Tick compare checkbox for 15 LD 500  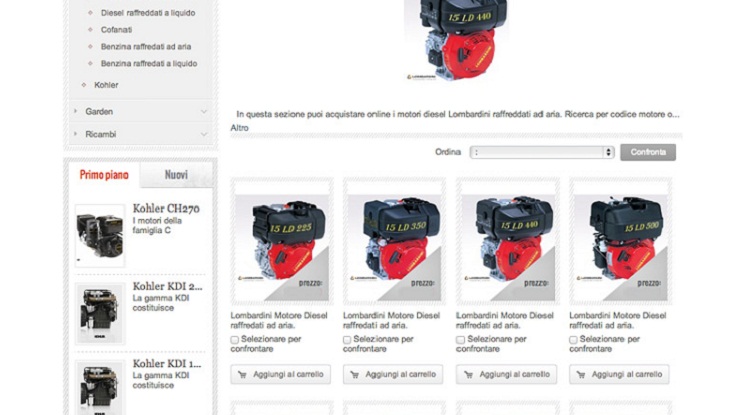click(x=573, y=339)
